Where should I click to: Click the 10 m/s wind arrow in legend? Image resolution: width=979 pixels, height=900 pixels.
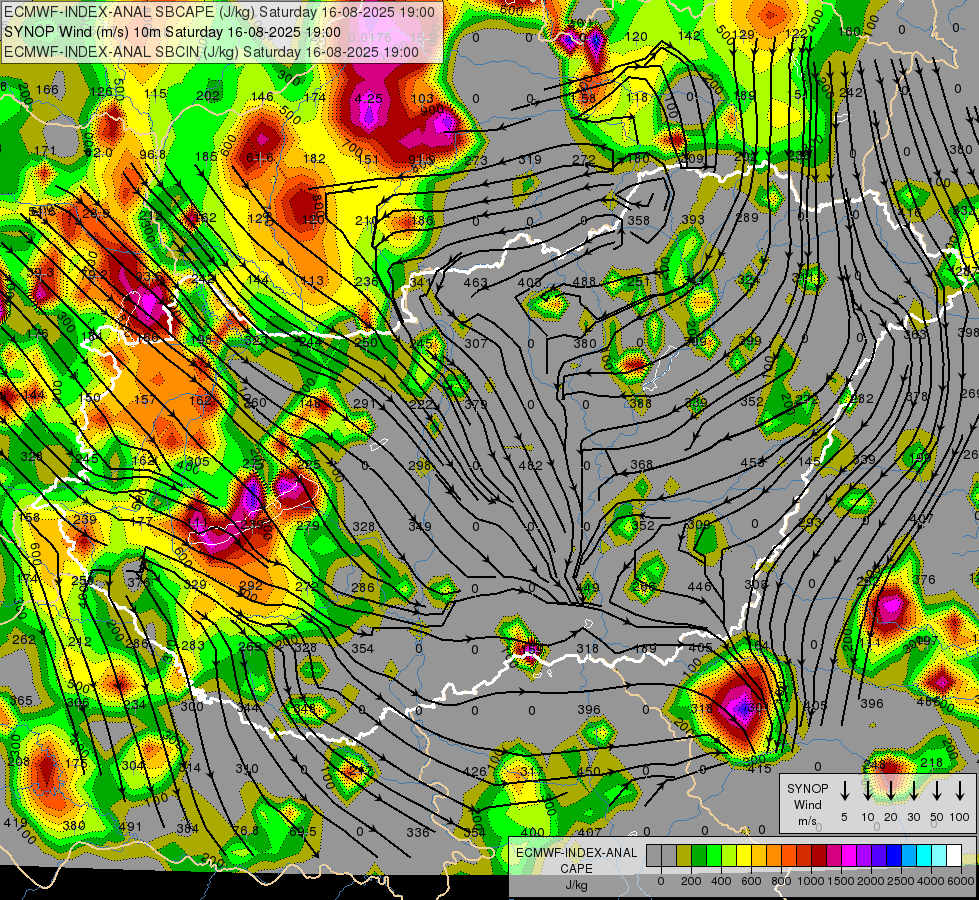tap(867, 790)
